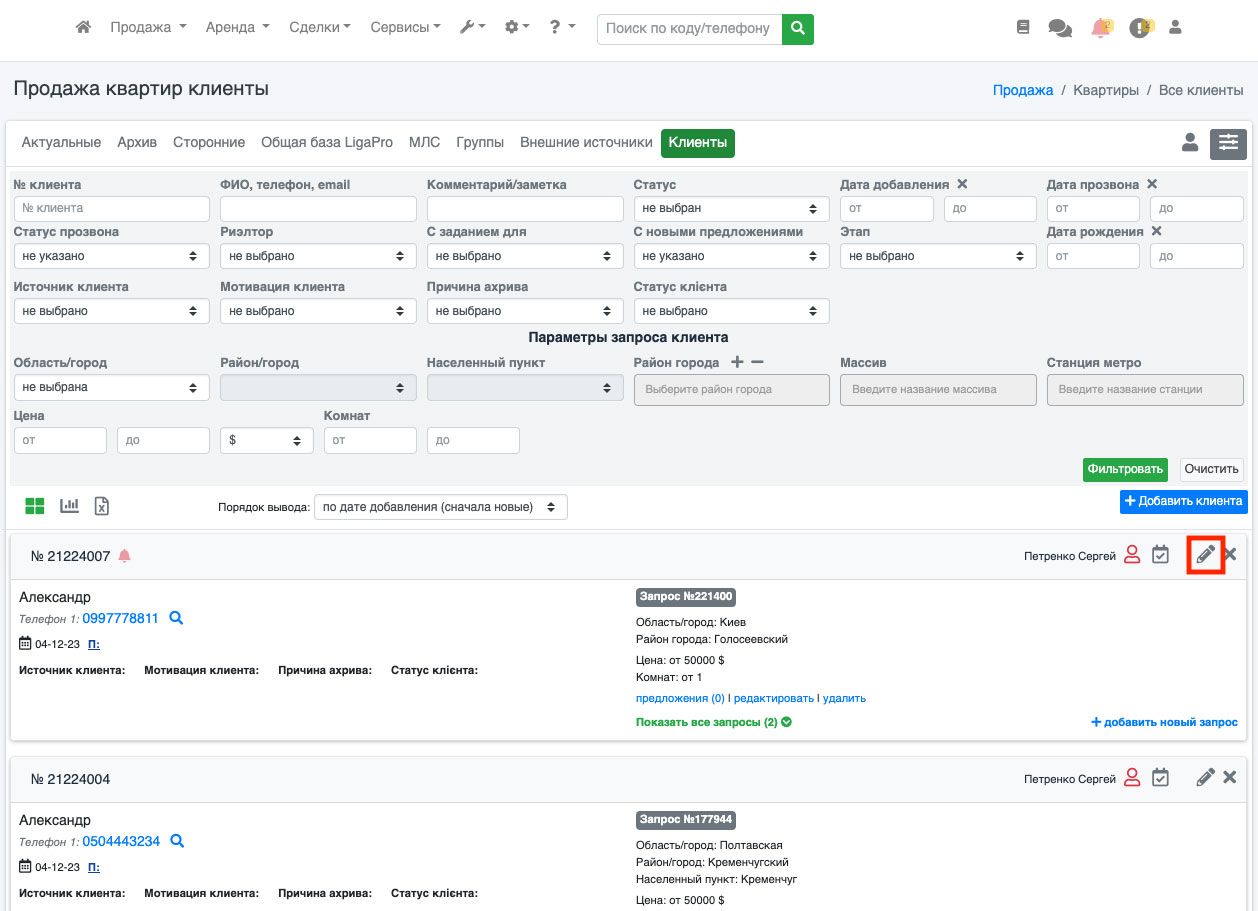Click the pencil edit icon for client 21224007

coord(1206,555)
